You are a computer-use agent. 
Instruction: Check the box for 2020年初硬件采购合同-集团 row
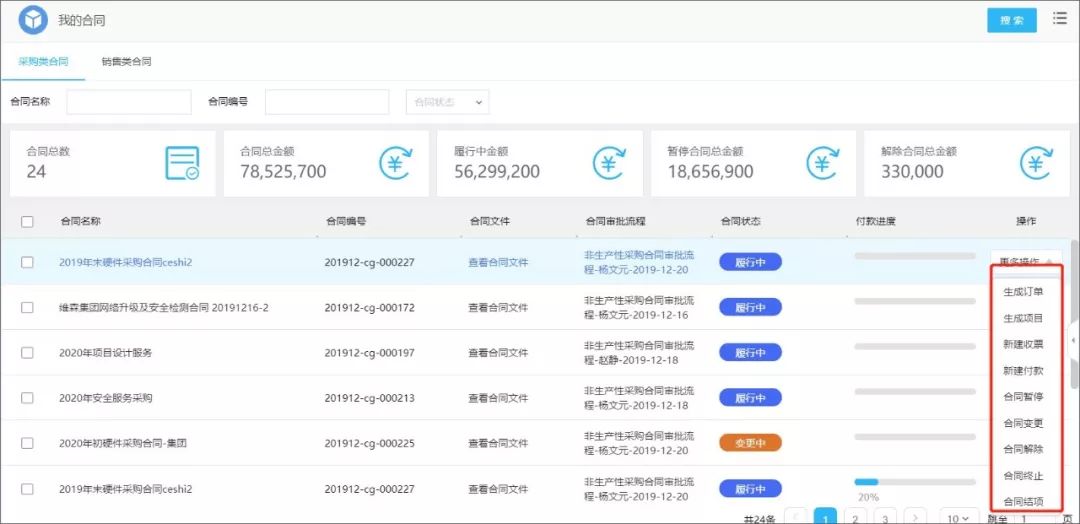coord(28,443)
